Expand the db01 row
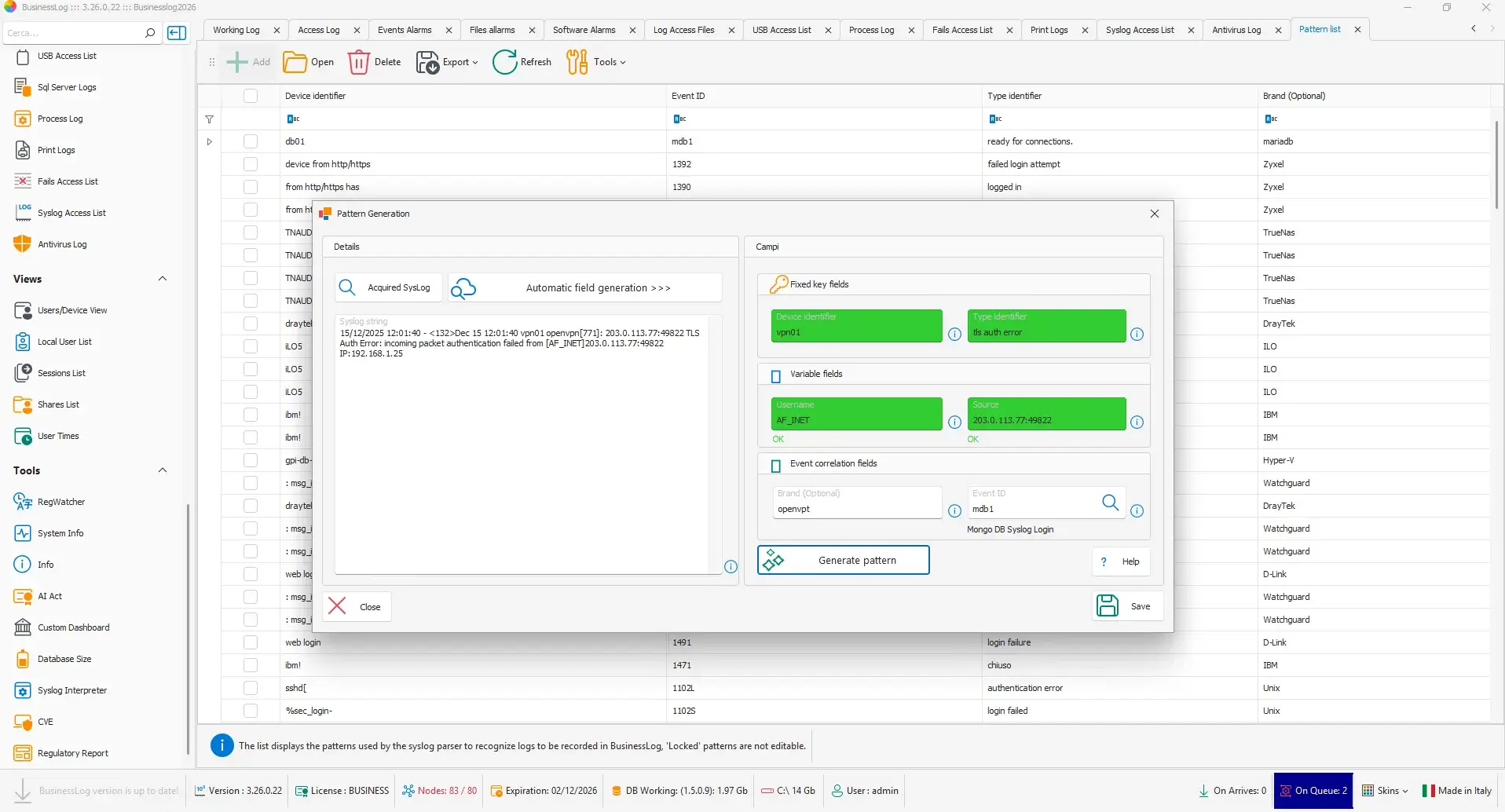The image size is (1505, 812). (x=210, y=142)
